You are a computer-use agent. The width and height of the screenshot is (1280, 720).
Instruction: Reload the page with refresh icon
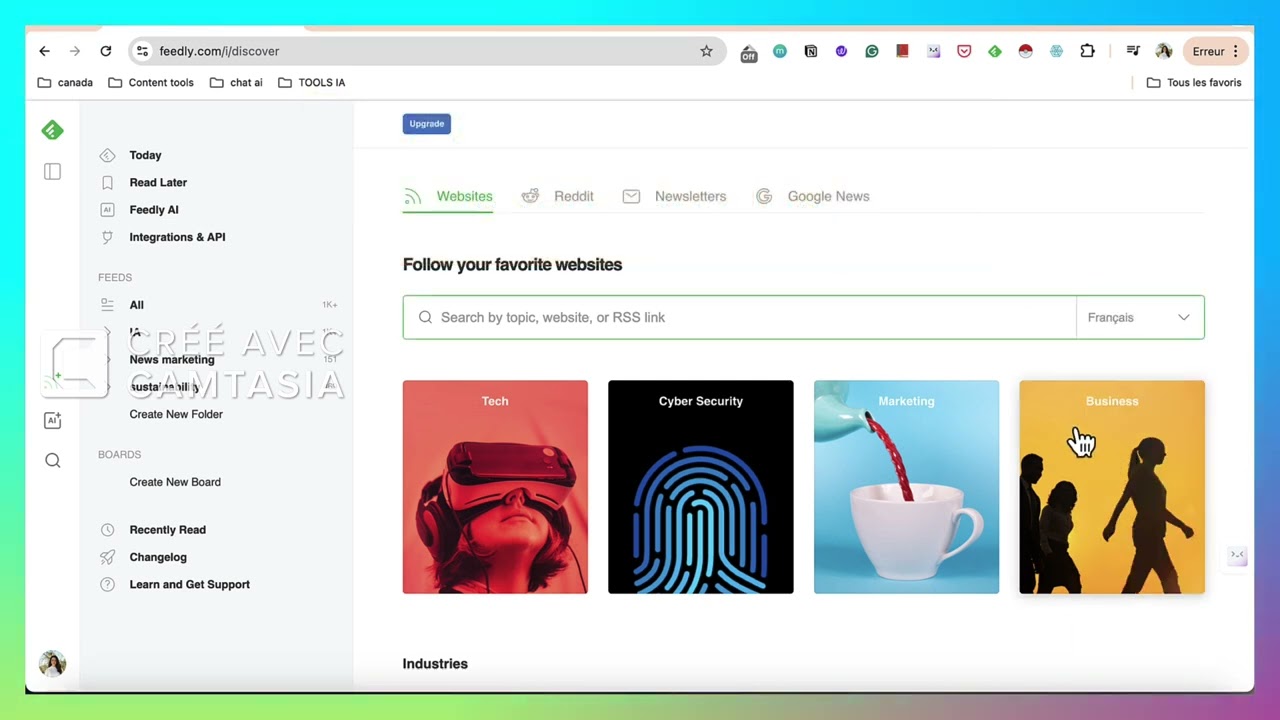pos(105,51)
